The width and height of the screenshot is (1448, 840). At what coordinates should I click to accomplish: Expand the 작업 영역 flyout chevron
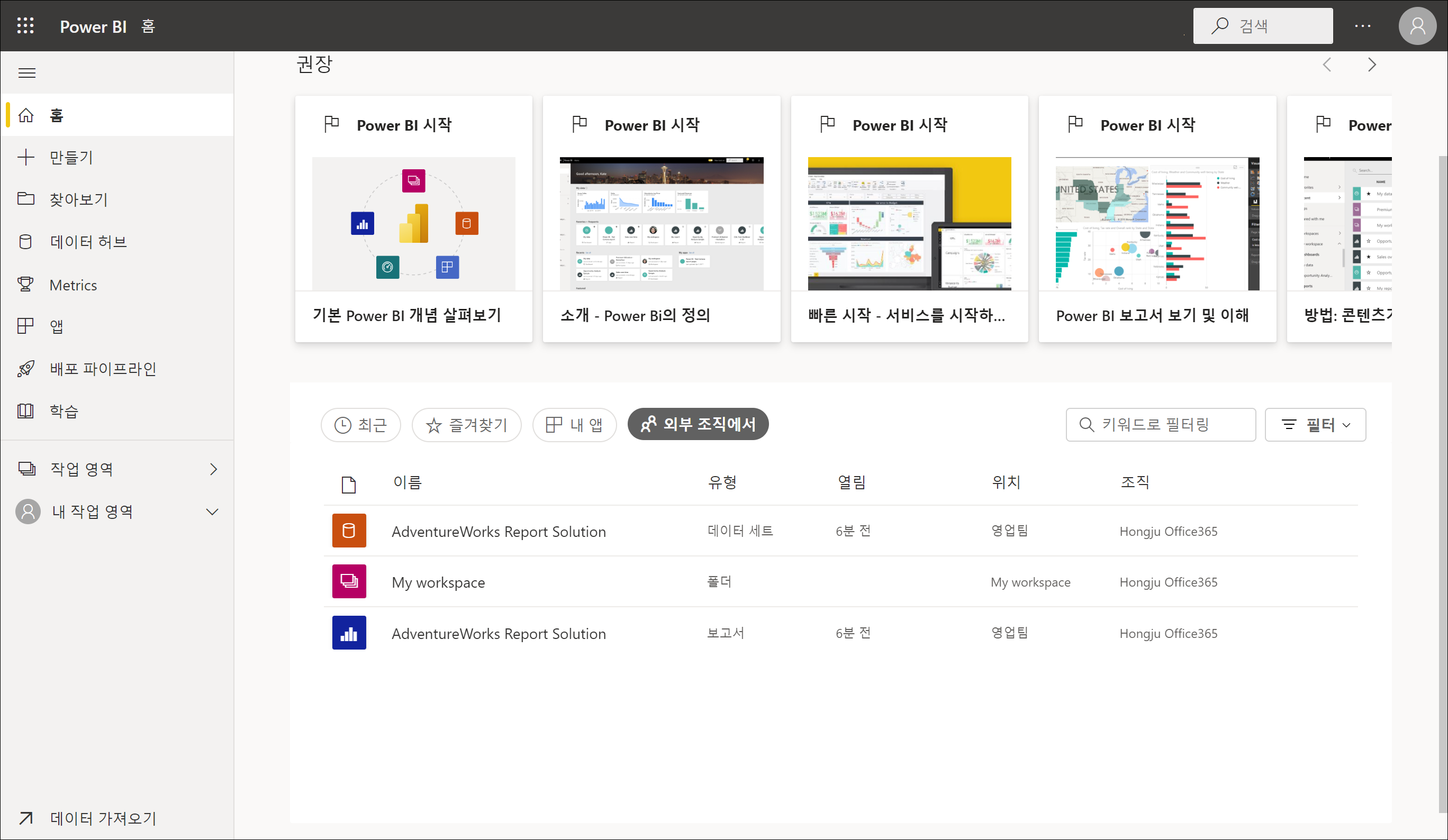(x=214, y=469)
